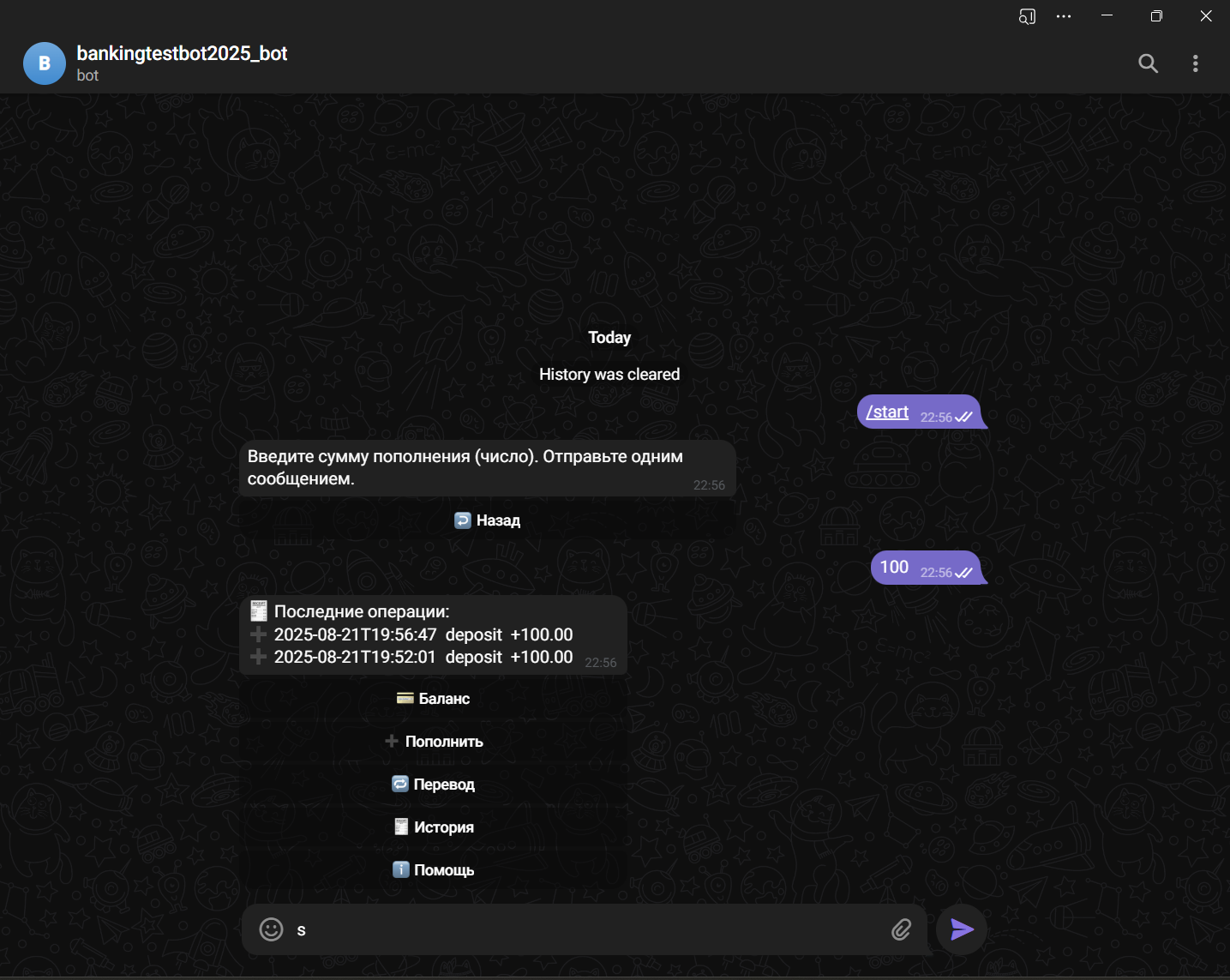Send the typed message
Viewport: 1230px width, 980px height.
[962, 929]
